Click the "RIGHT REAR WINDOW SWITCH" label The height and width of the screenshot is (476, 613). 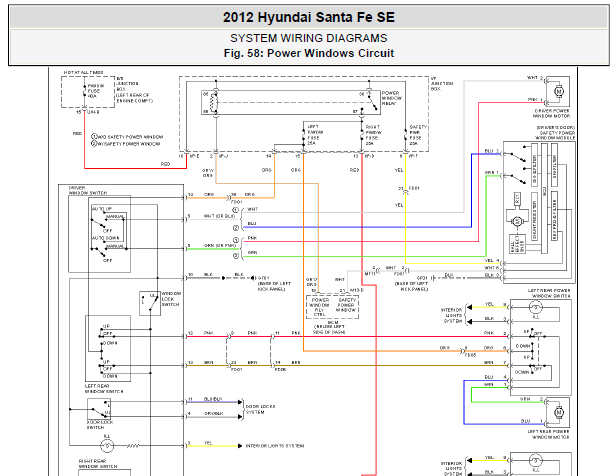click(x=98, y=464)
